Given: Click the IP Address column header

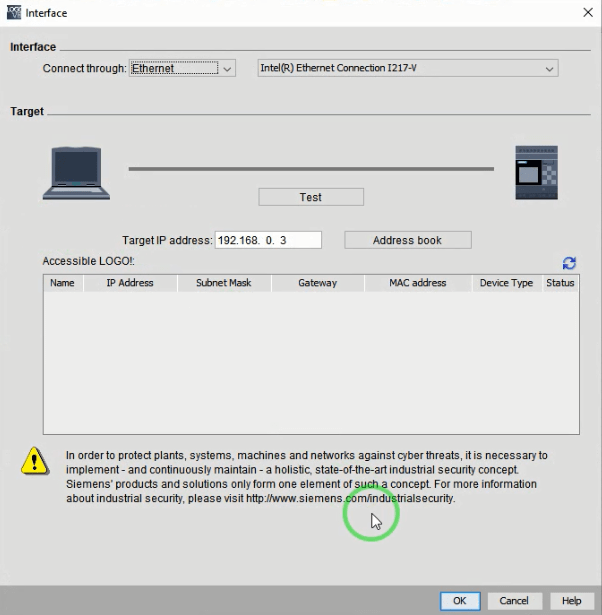Looking at the screenshot, I should (130, 283).
